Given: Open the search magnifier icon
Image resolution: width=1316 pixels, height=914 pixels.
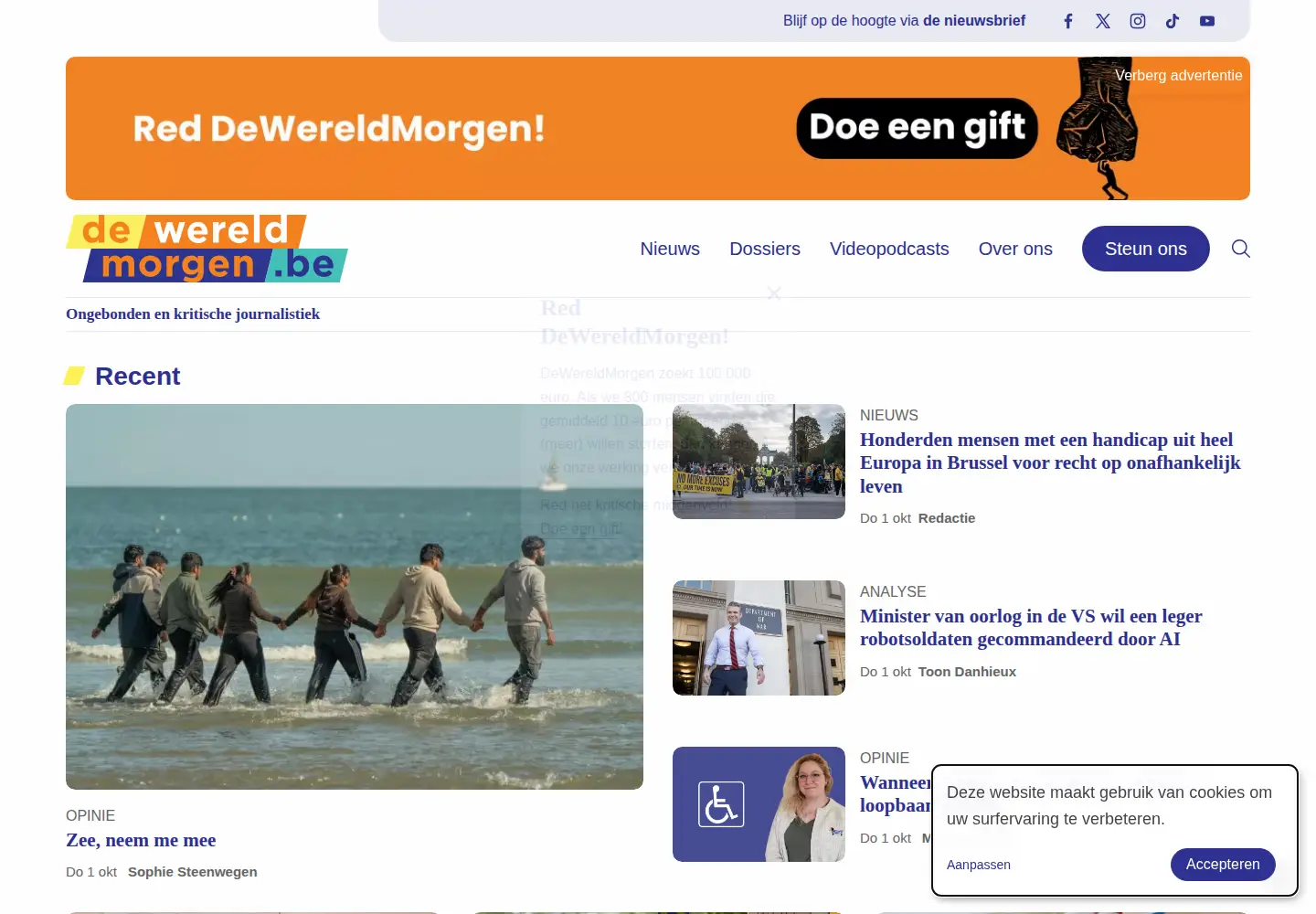Looking at the screenshot, I should coord(1240,249).
